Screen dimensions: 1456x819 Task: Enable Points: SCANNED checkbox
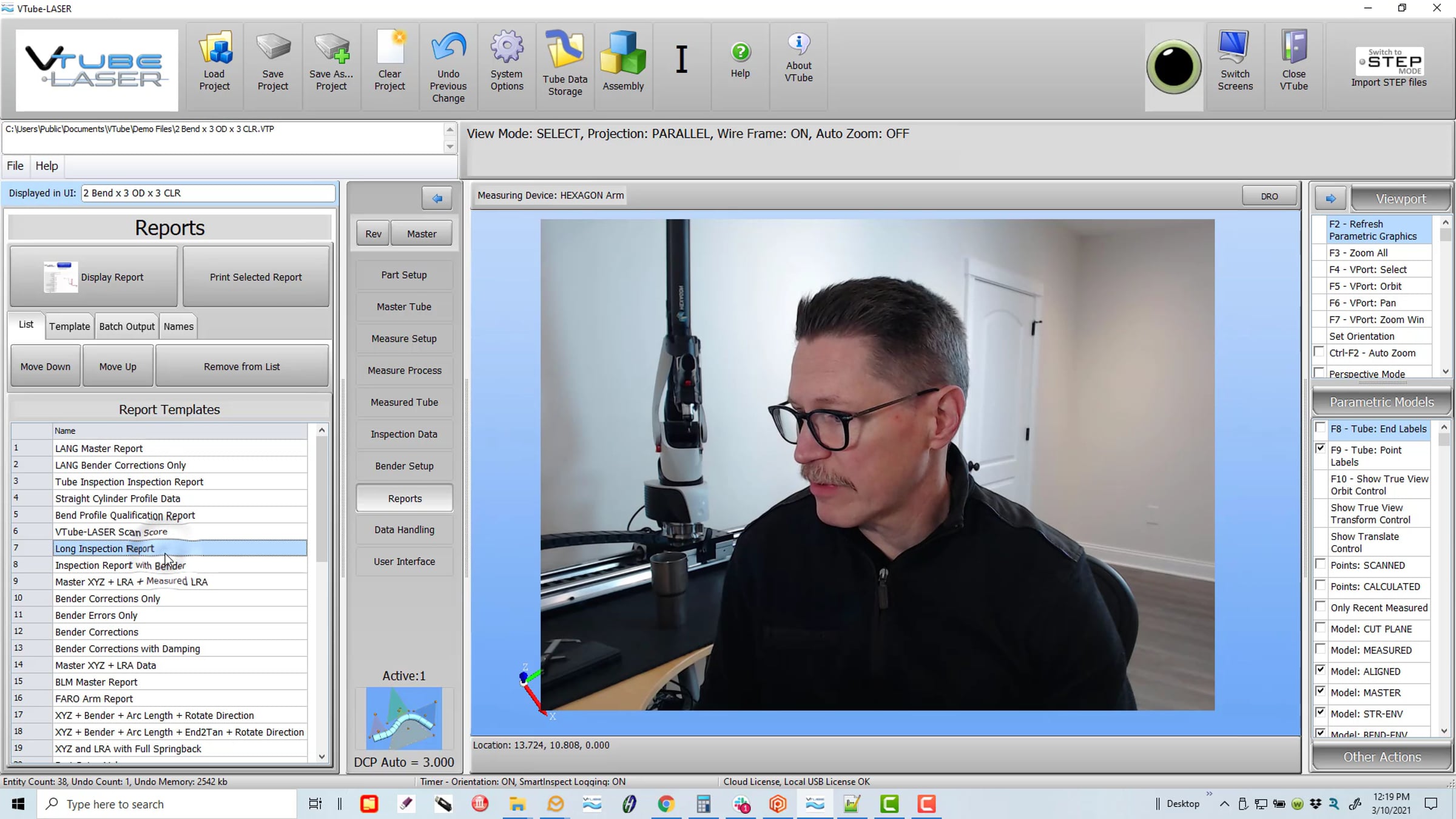[x=1320, y=564]
